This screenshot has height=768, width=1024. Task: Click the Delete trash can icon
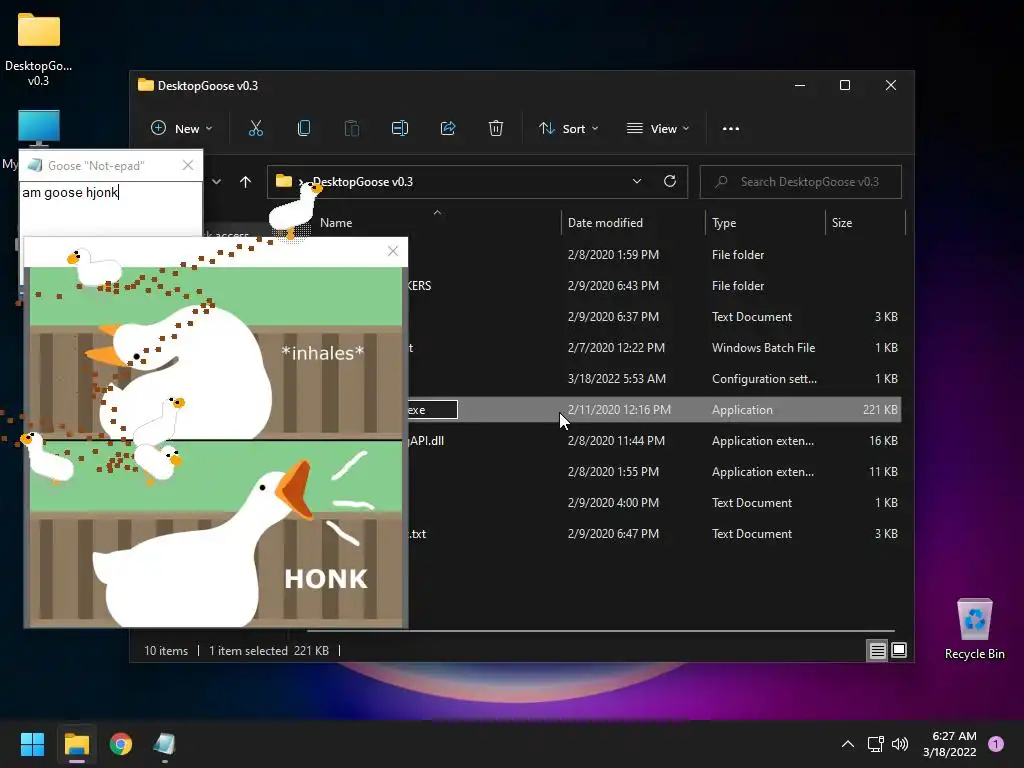tap(496, 129)
